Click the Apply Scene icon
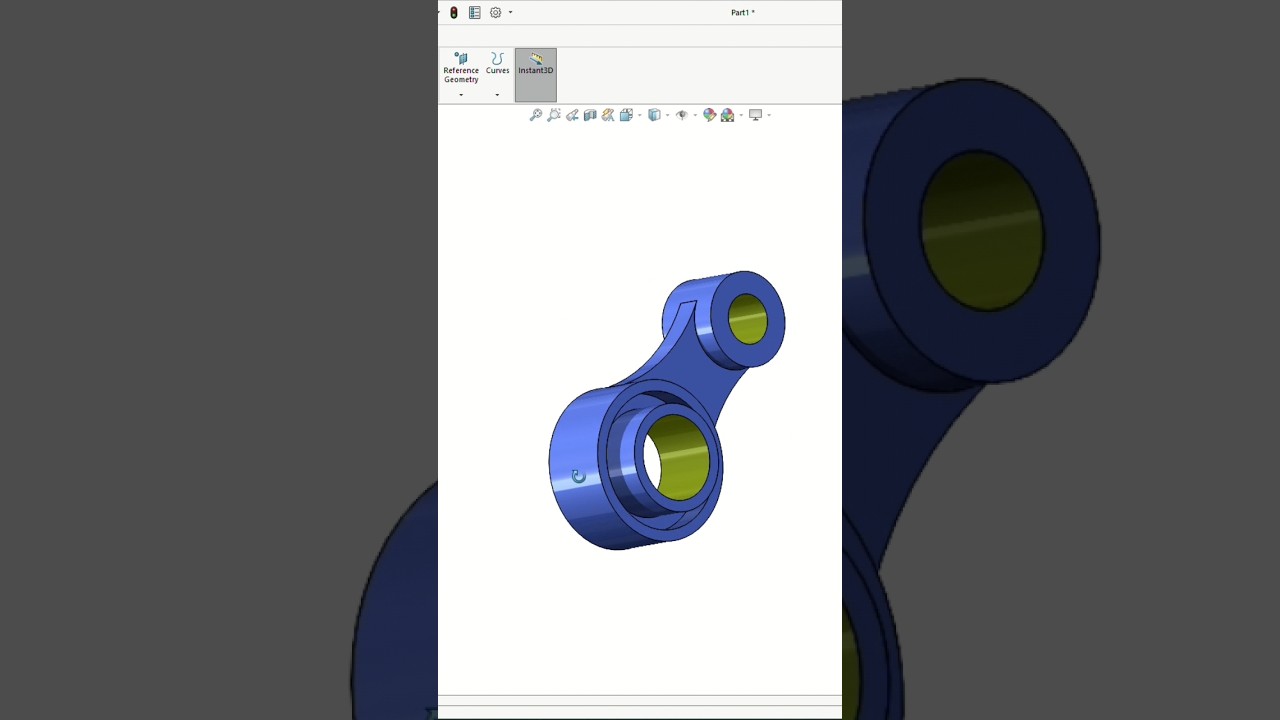Image resolution: width=1280 pixels, height=720 pixels. tap(727, 115)
